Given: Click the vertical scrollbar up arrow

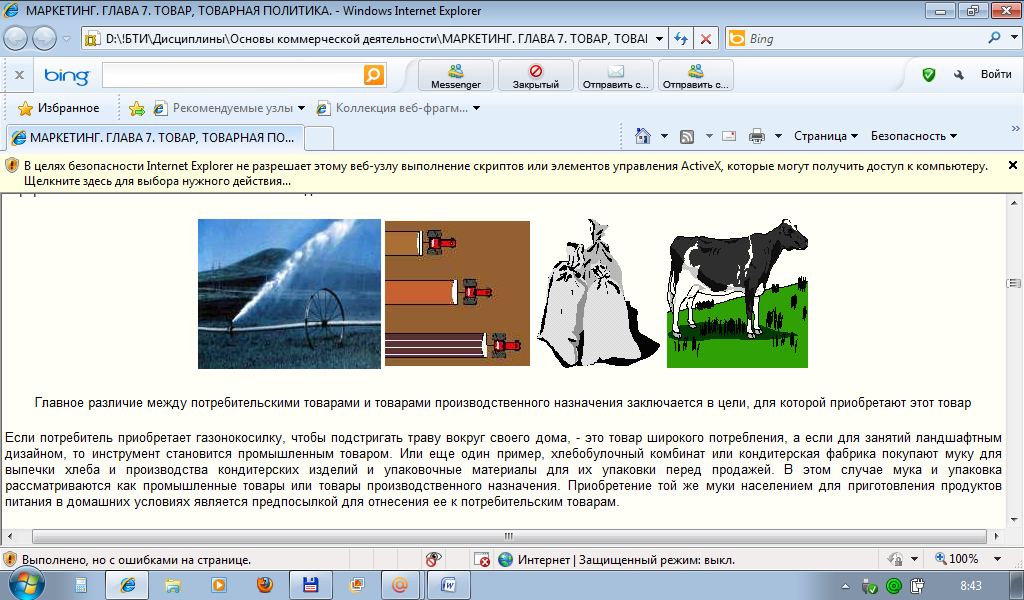Looking at the screenshot, I should point(1014,203).
